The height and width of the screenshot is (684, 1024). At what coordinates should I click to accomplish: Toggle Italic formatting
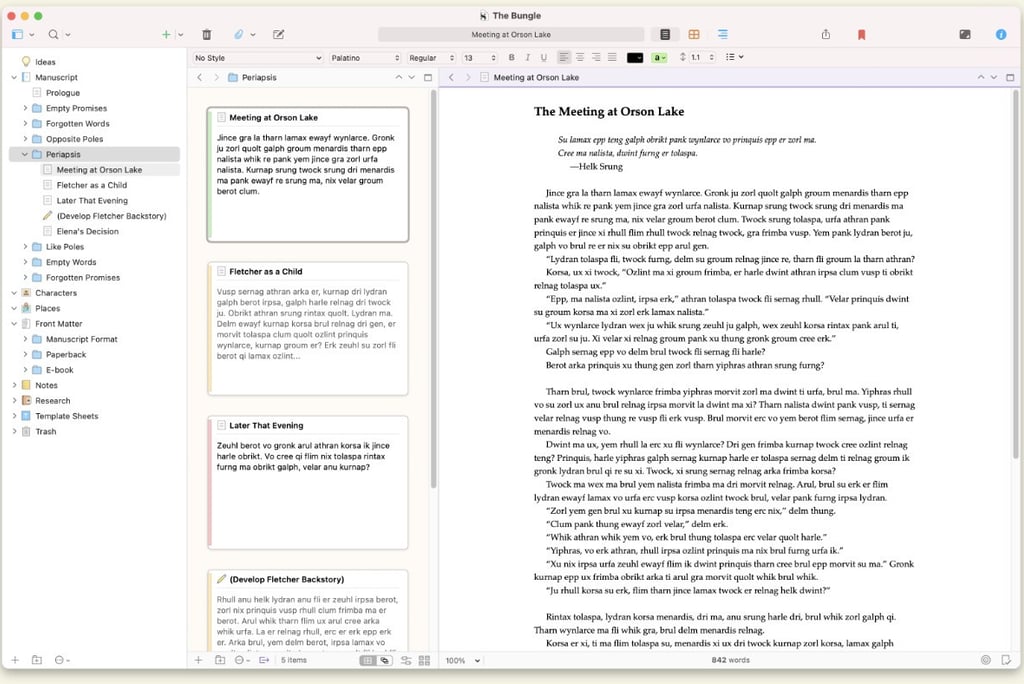528,57
